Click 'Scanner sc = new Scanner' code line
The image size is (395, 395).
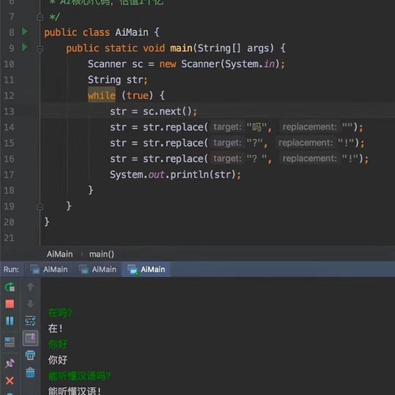[x=186, y=64]
